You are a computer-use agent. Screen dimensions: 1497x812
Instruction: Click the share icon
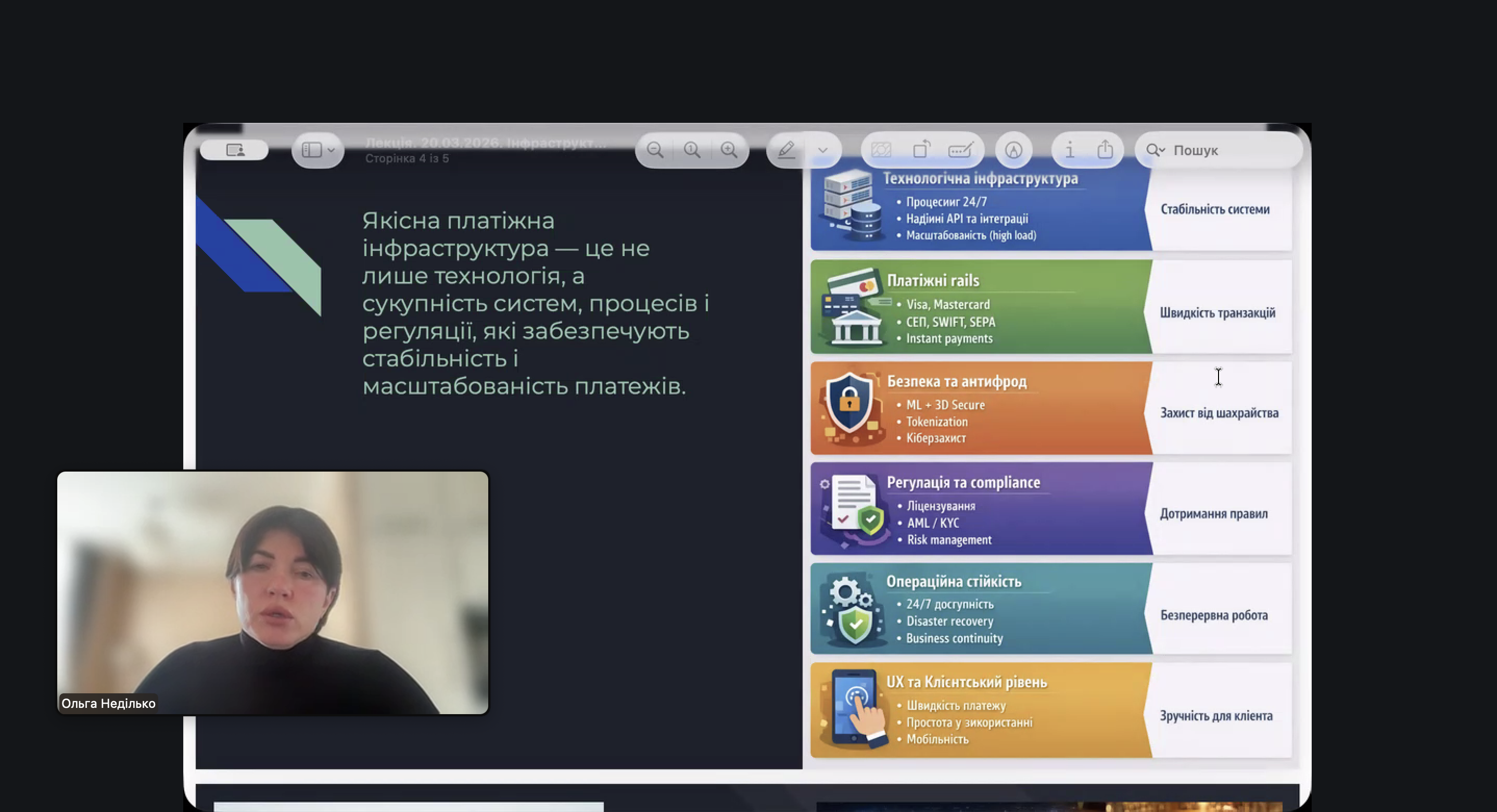click(x=1105, y=150)
